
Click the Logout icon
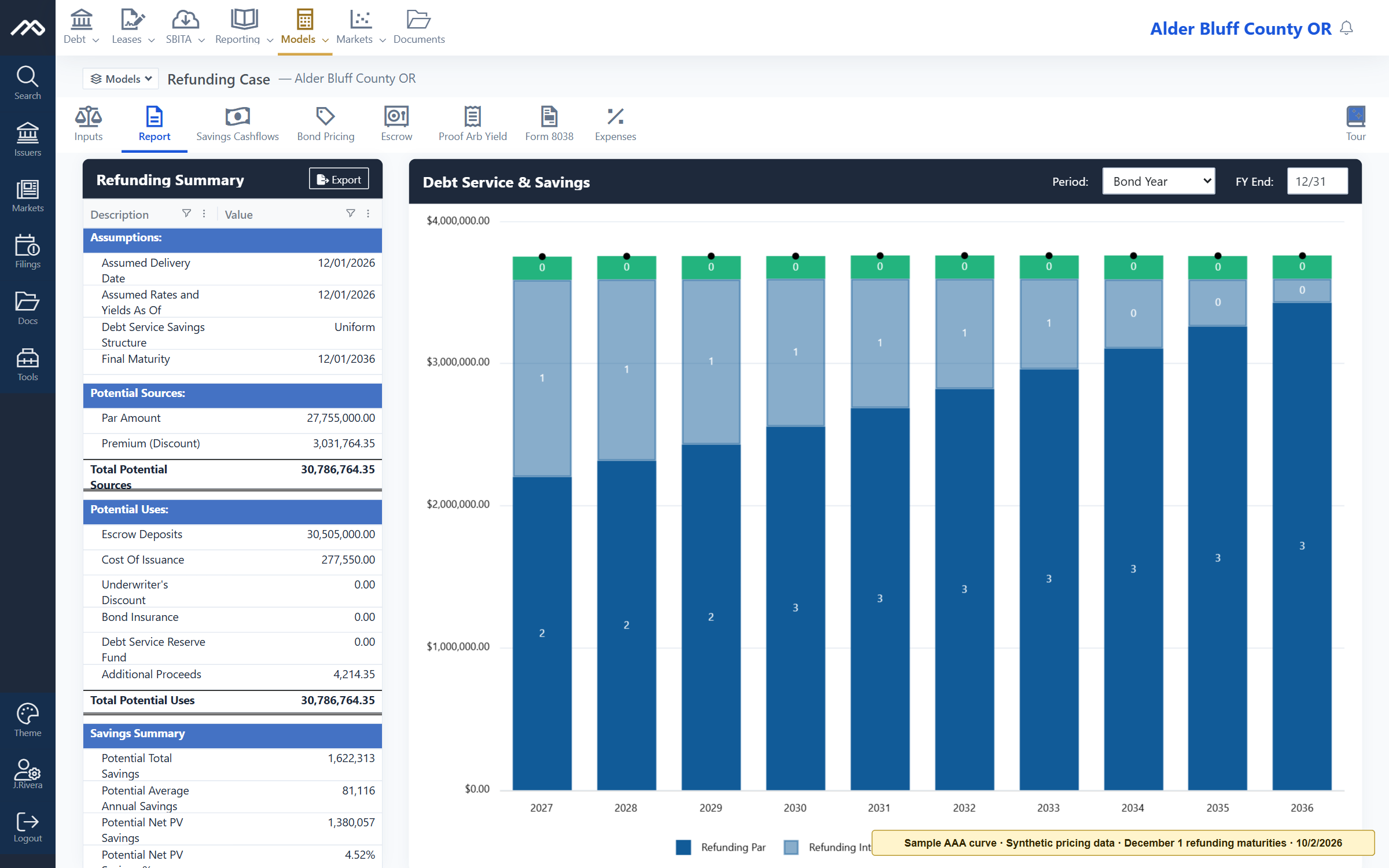tap(27, 827)
